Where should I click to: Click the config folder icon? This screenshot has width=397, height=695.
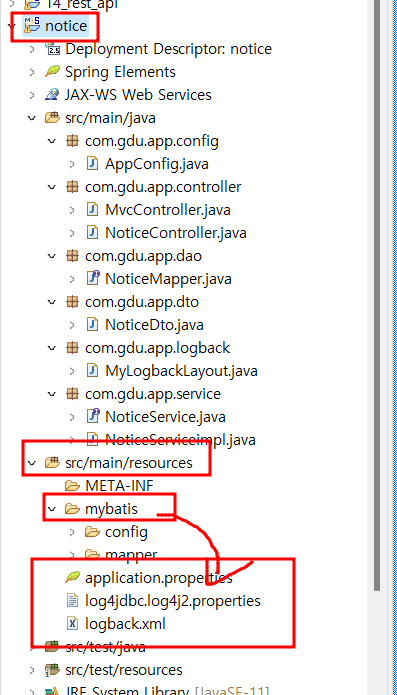[92, 531]
